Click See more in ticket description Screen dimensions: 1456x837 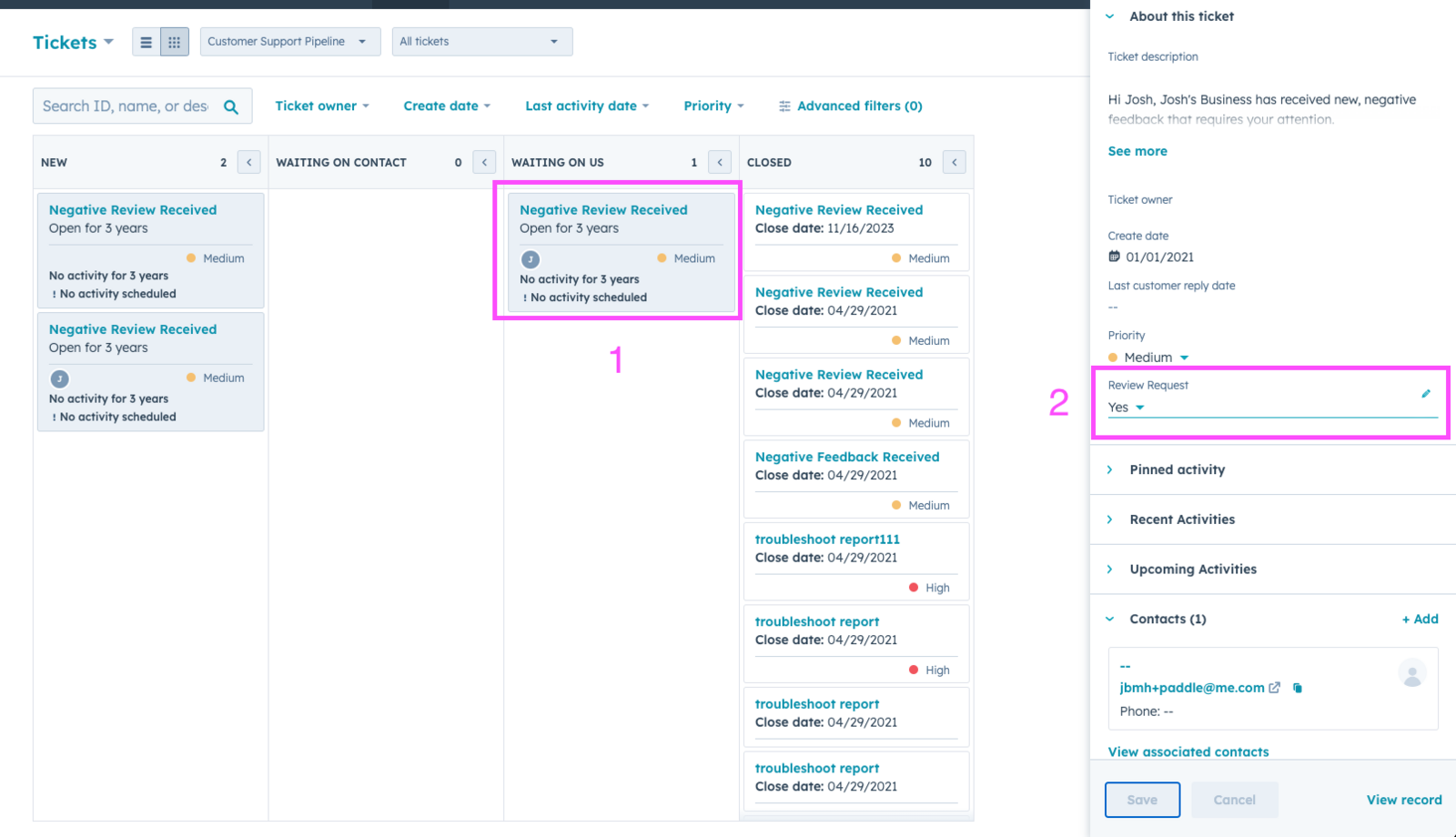click(x=1137, y=151)
